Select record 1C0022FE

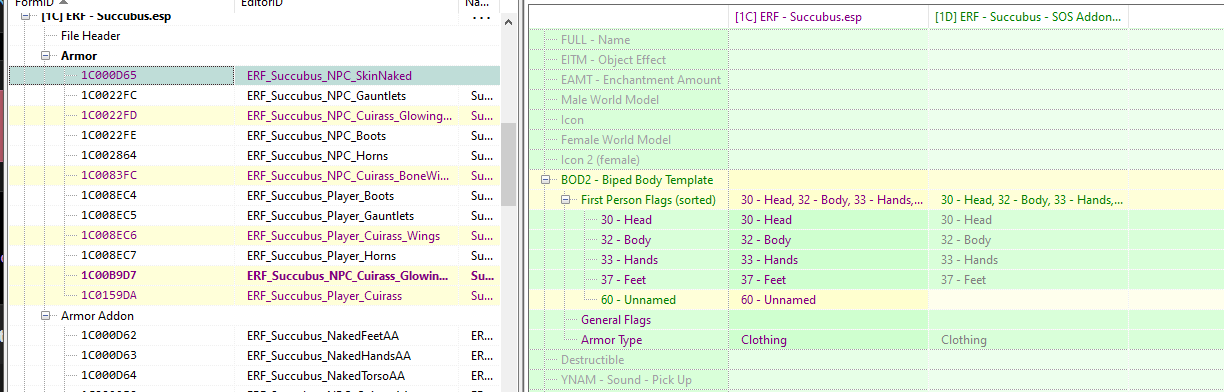click(x=109, y=136)
